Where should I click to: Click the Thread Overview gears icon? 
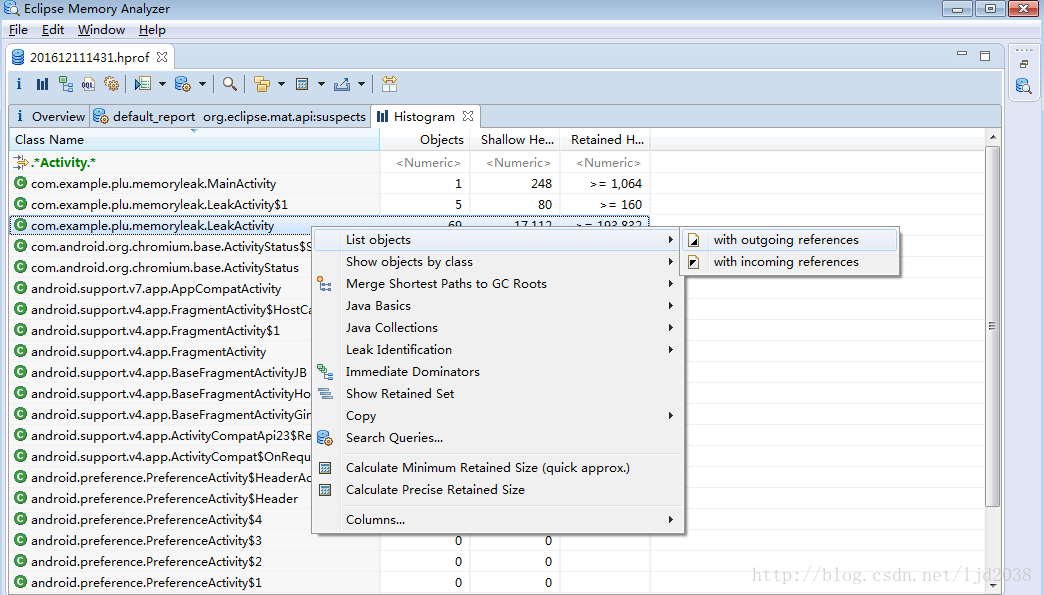pyautogui.click(x=111, y=84)
